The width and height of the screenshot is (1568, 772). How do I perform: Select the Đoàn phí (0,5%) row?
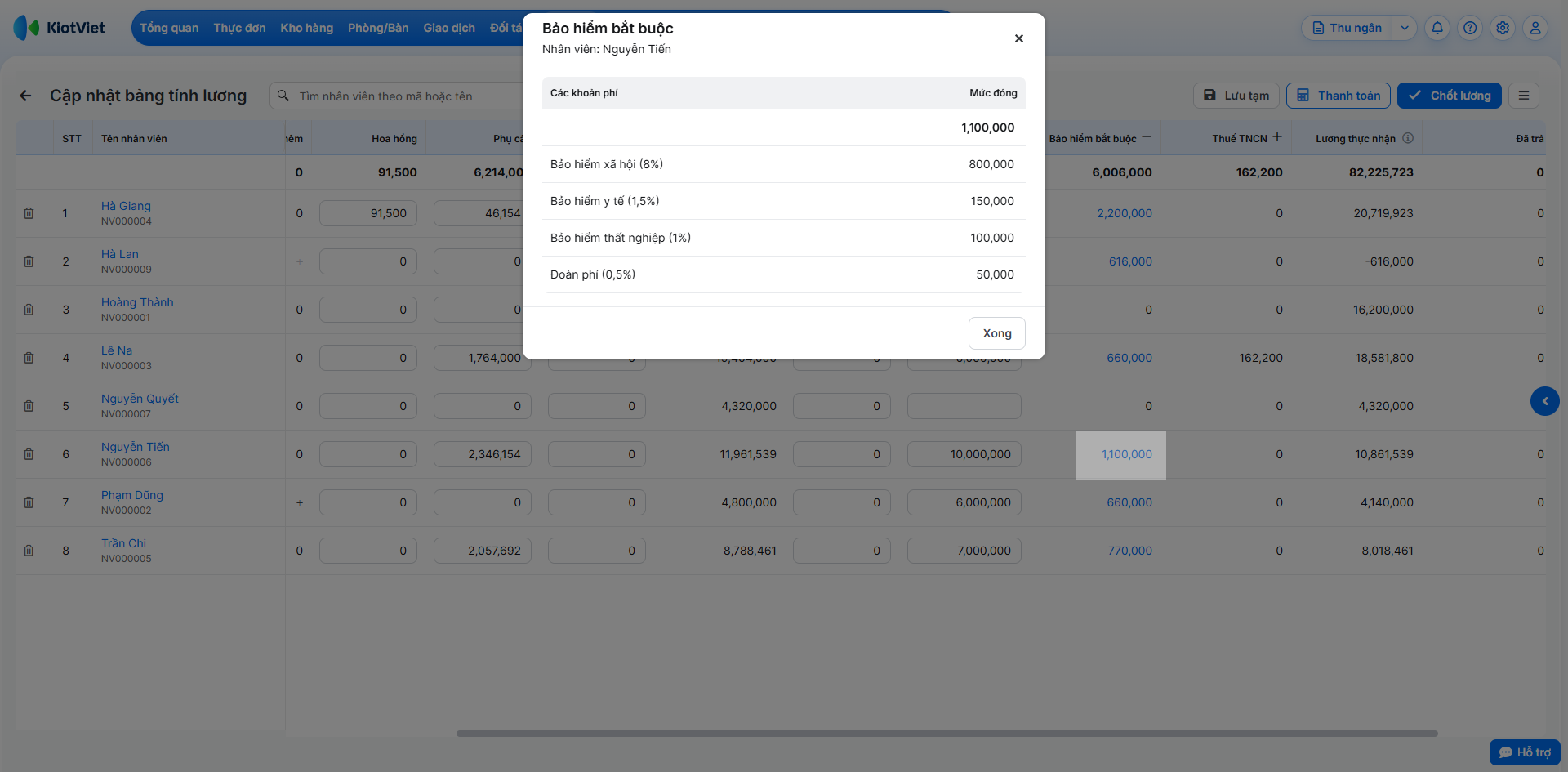tap(784, 274)
